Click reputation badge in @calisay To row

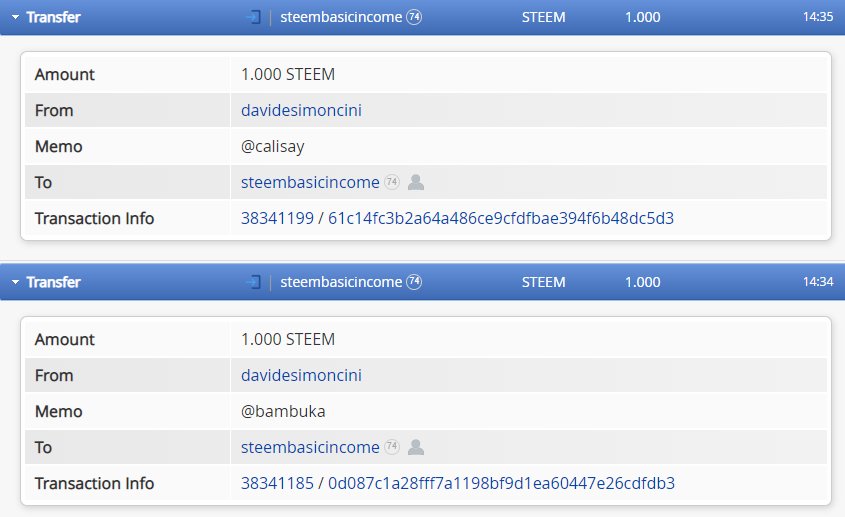392,182
